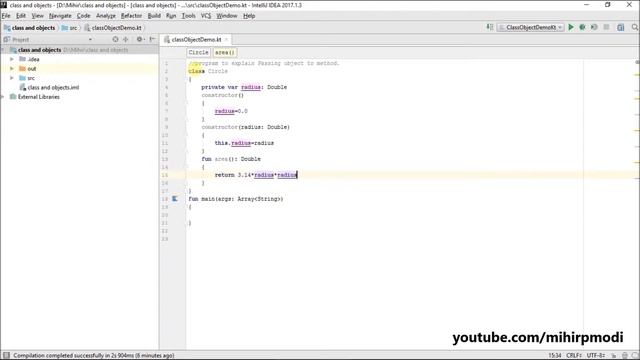Open the Tools menu
The height and width of the screenshot is (360, 640).
point(188,16)
